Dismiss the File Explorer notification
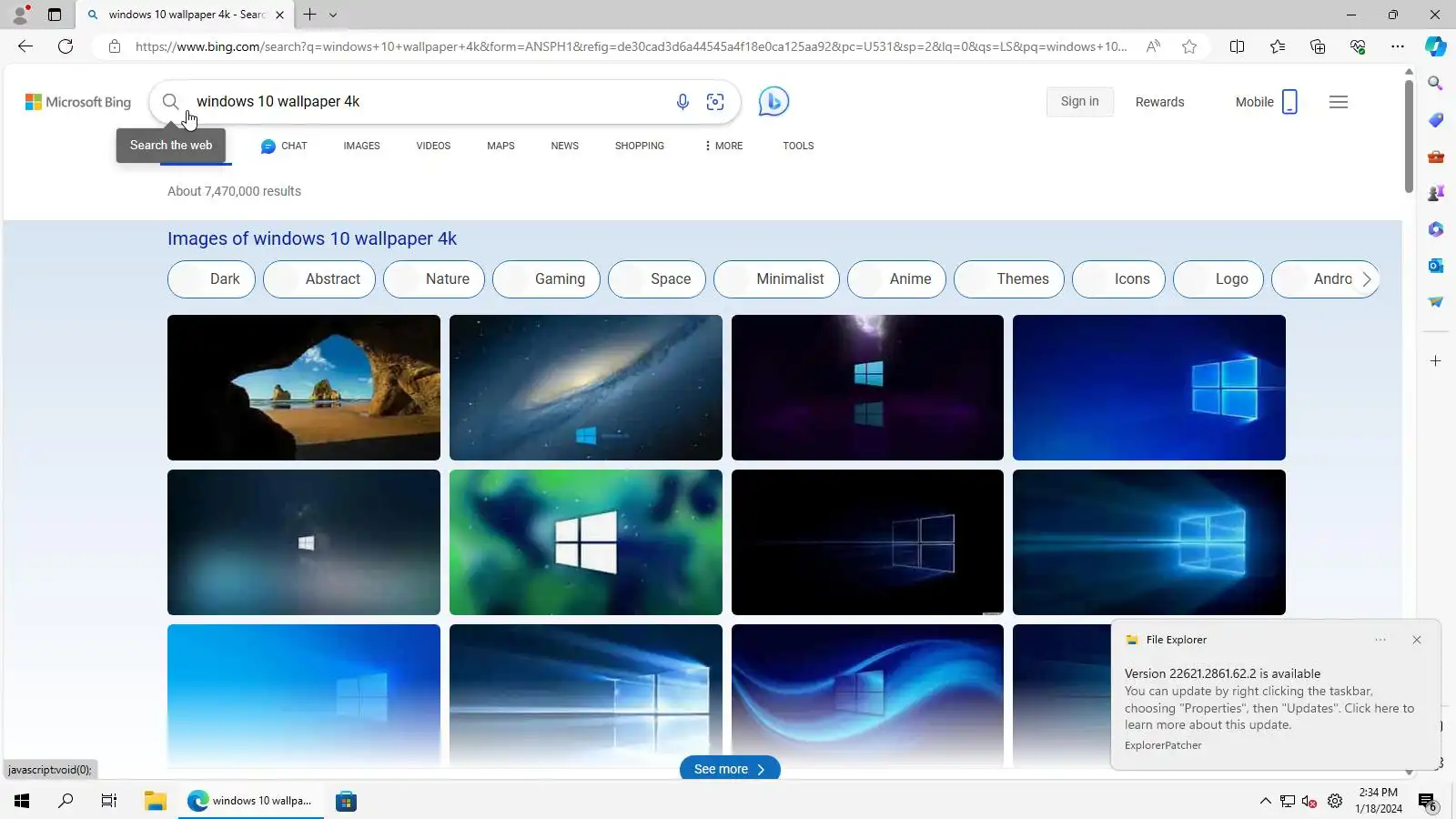 (1417, 640)
